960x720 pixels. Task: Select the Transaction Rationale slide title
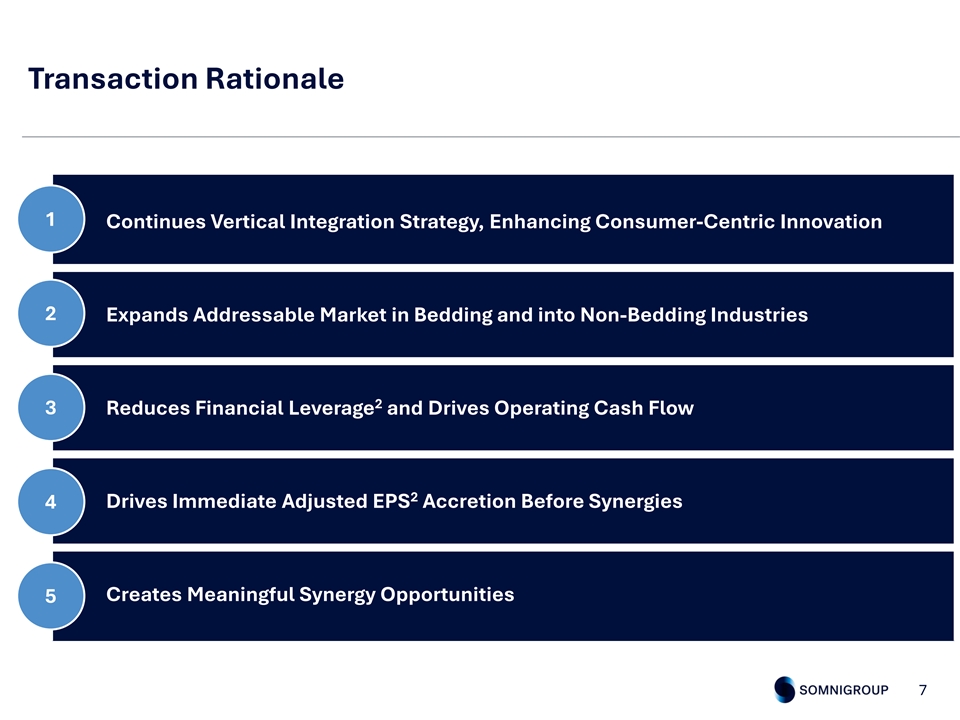(186, 78)
